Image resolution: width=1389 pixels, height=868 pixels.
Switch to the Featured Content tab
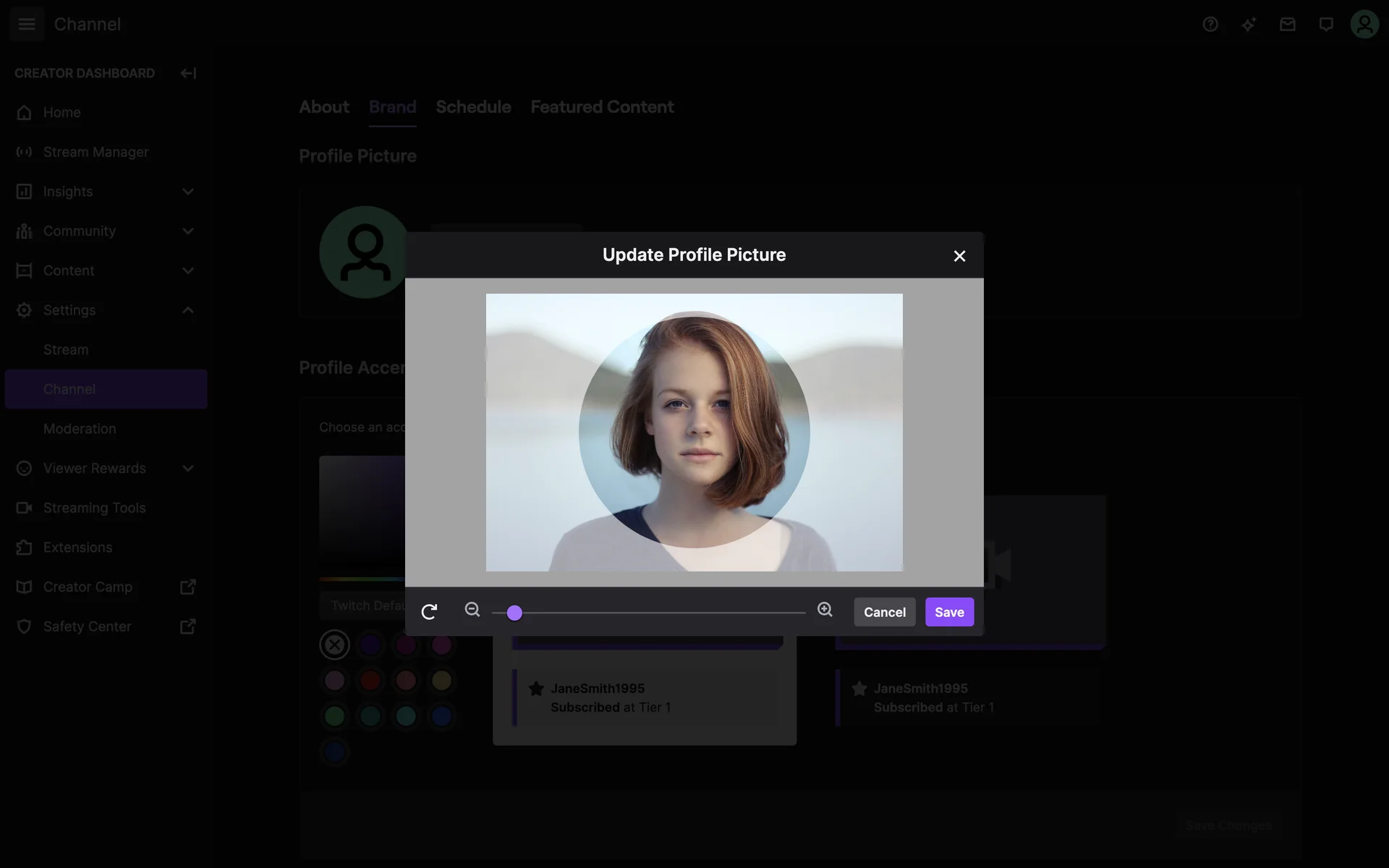click(602, 107)
